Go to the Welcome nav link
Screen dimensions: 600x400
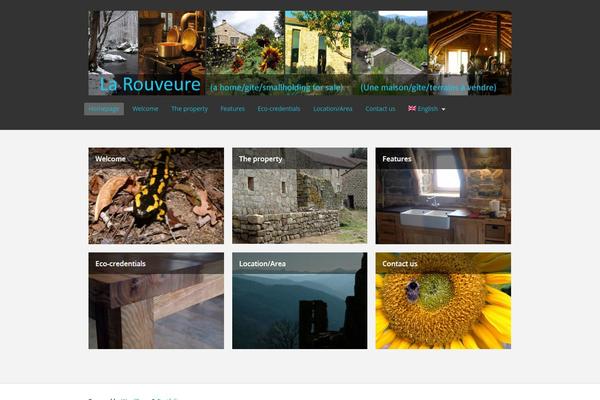pos(145,109)
